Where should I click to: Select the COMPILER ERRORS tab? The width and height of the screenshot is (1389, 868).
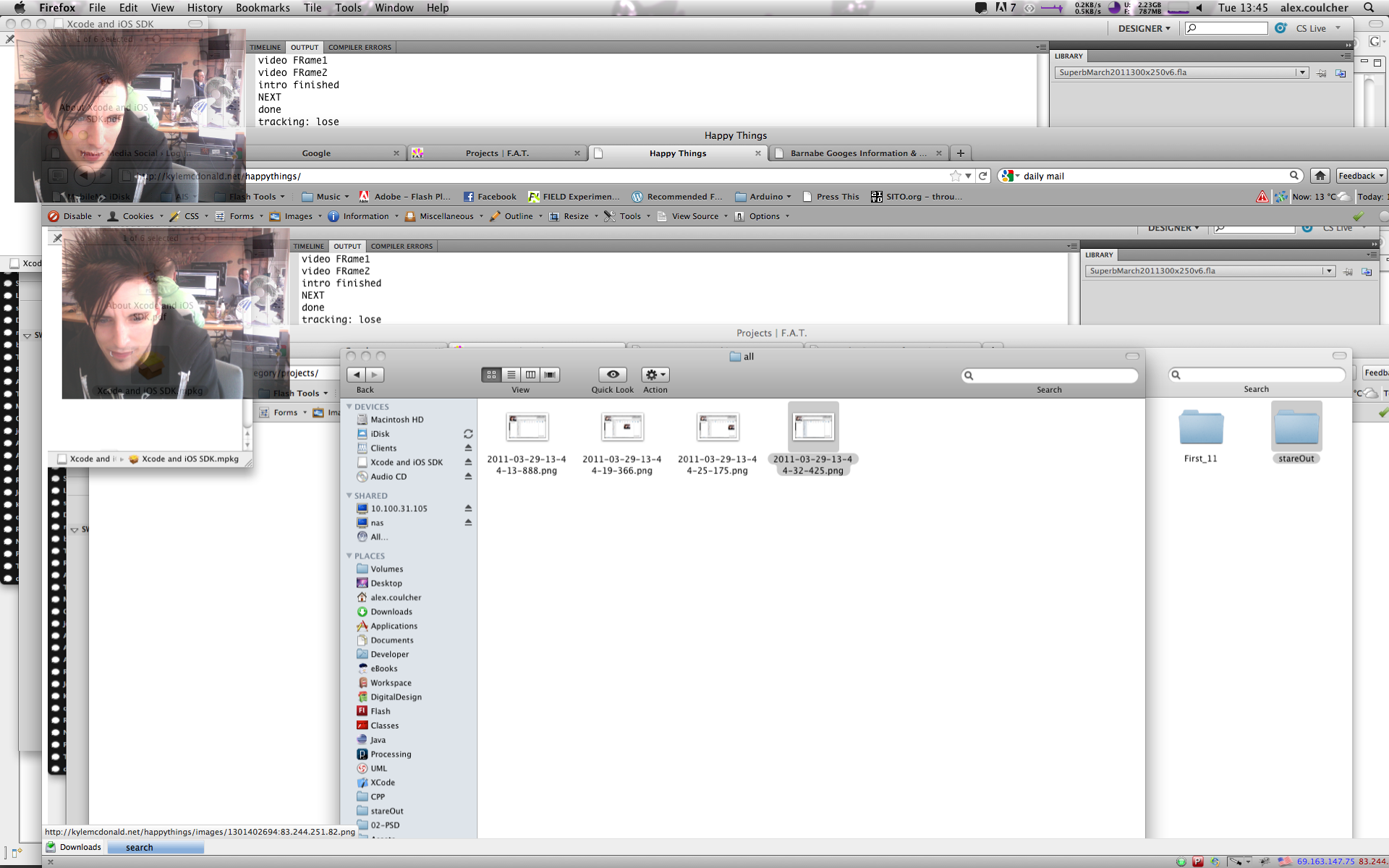coord(360,47)
